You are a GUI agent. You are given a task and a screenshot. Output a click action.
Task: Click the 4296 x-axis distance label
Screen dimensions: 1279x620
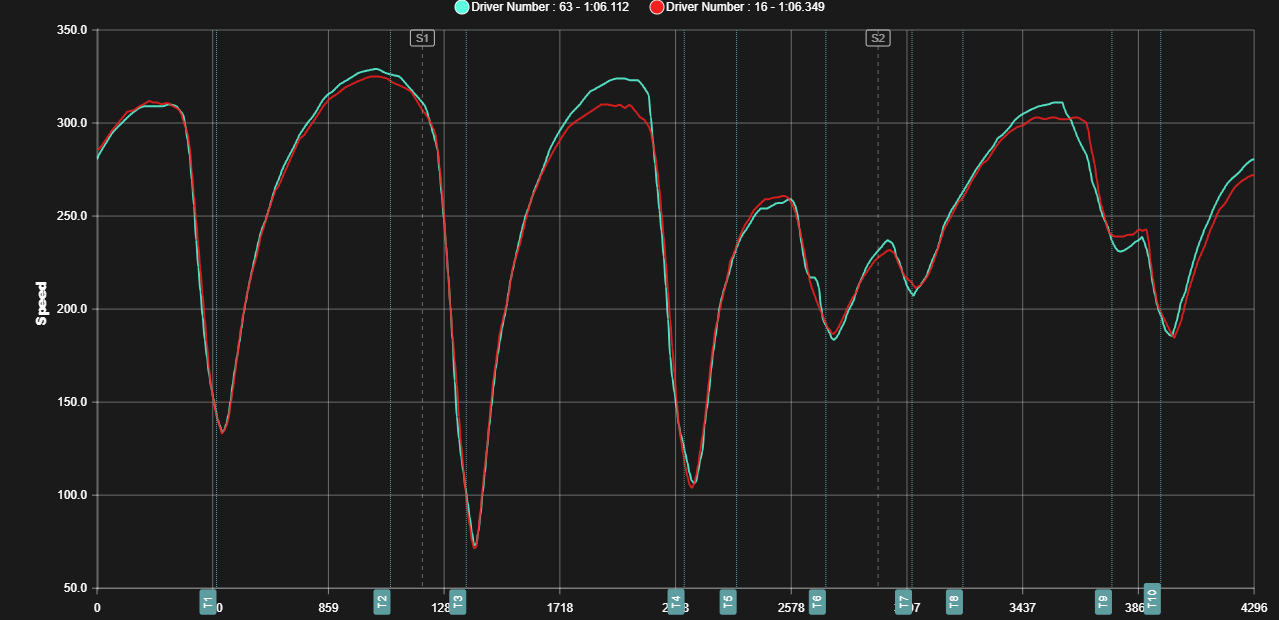tap(1254, 607)
